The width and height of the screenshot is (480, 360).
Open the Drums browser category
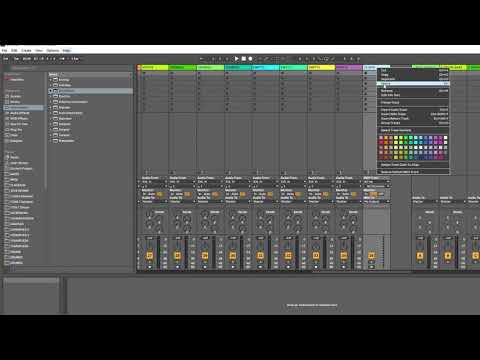point(15,102)
